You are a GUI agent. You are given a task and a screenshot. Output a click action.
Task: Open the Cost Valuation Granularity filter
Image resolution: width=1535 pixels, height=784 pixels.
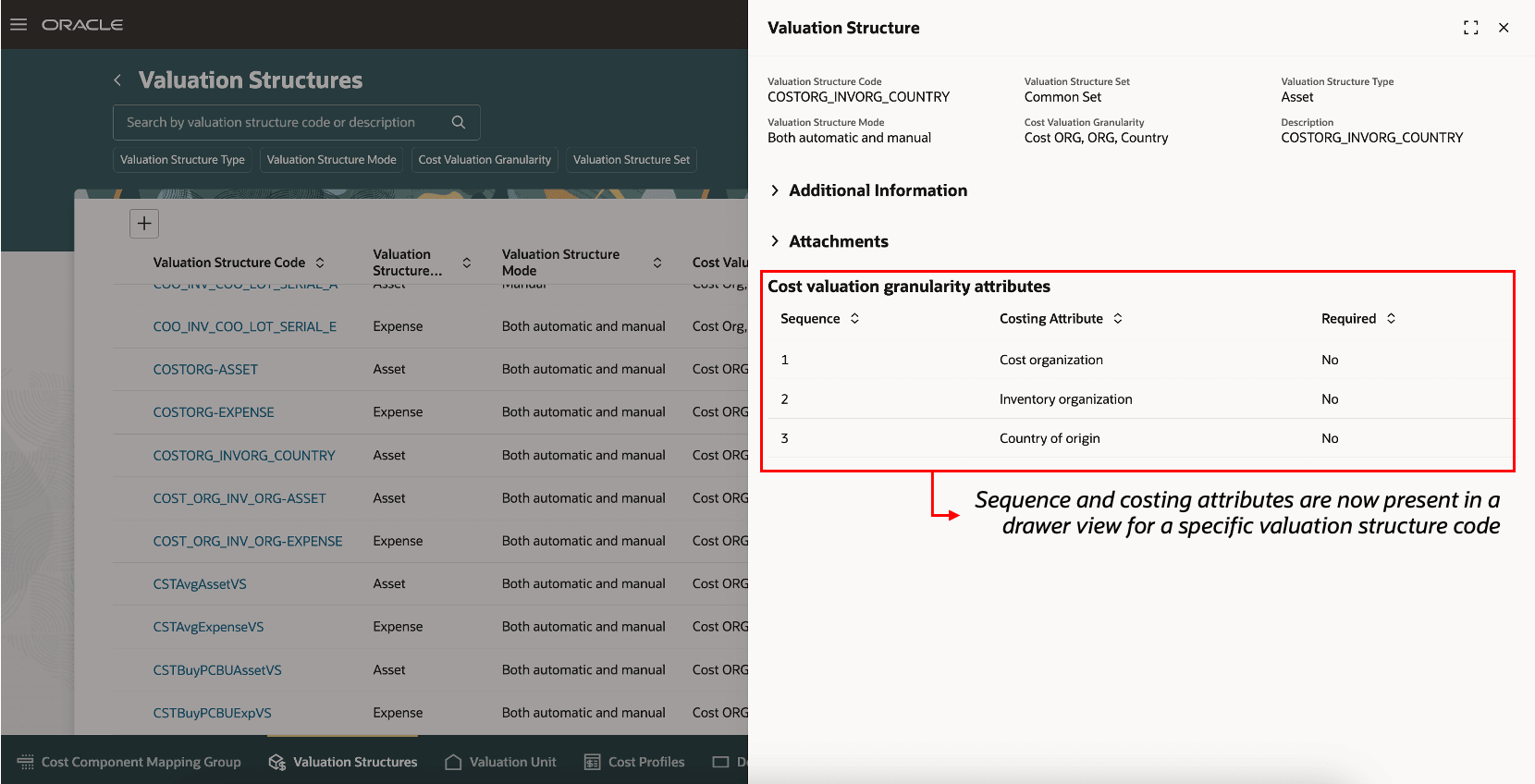click(x=485, y=160)
